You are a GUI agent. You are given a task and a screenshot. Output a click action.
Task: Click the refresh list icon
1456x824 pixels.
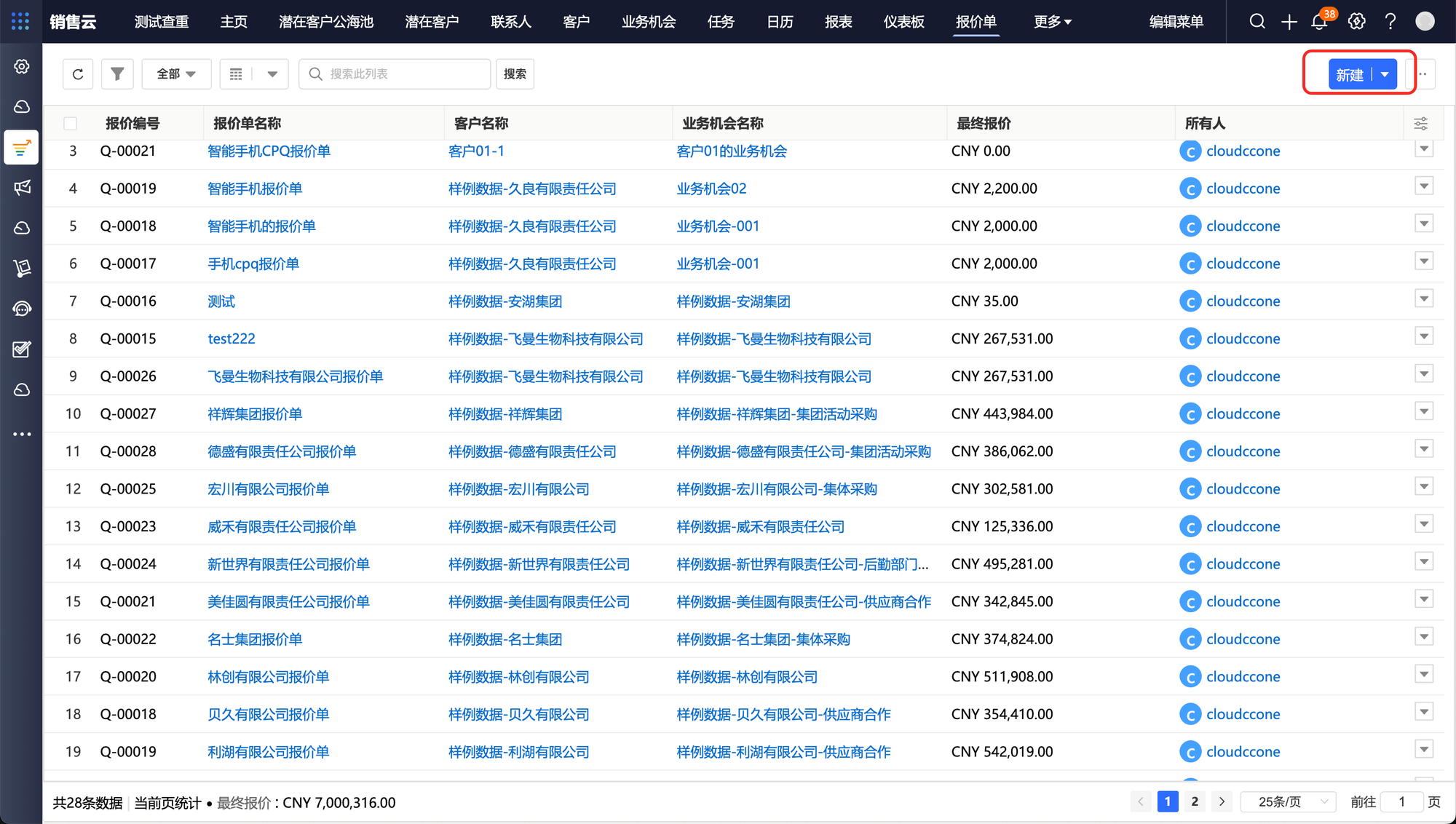78,74
